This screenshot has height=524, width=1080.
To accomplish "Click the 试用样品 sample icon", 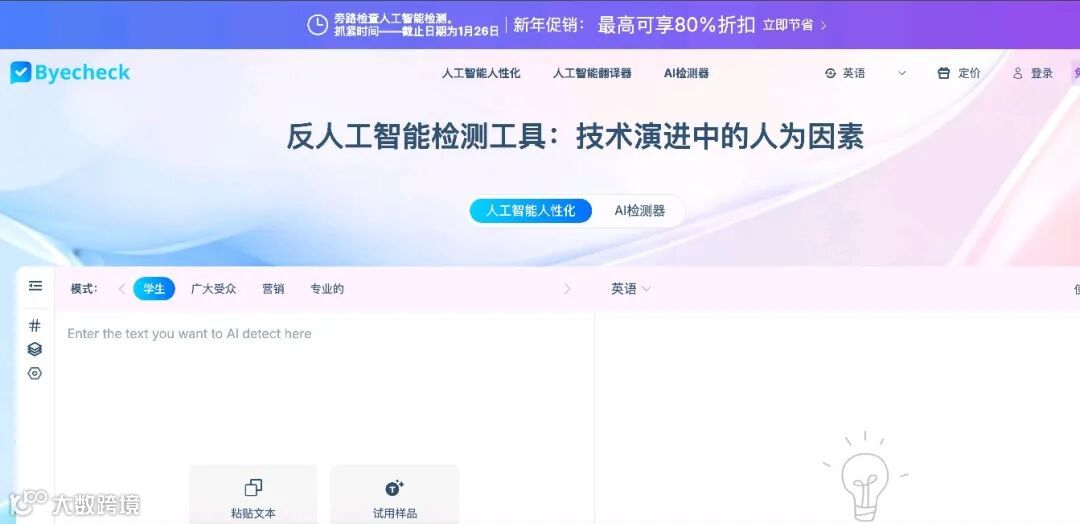I will tap(394, 488).
